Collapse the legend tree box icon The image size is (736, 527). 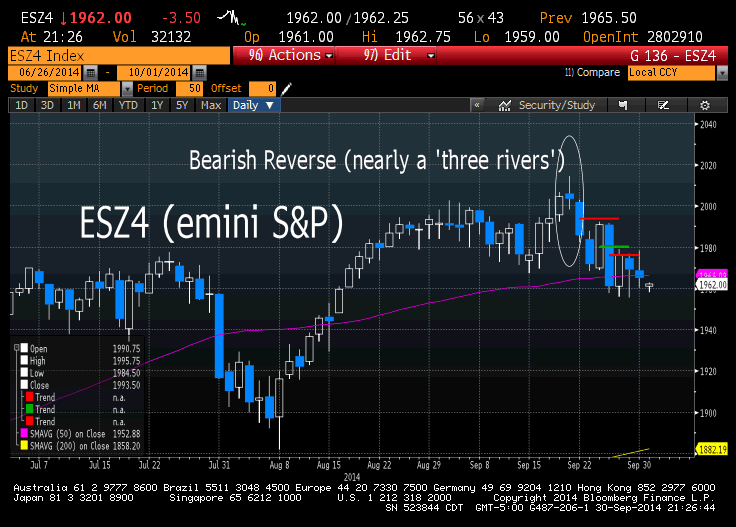coord(16,348)
